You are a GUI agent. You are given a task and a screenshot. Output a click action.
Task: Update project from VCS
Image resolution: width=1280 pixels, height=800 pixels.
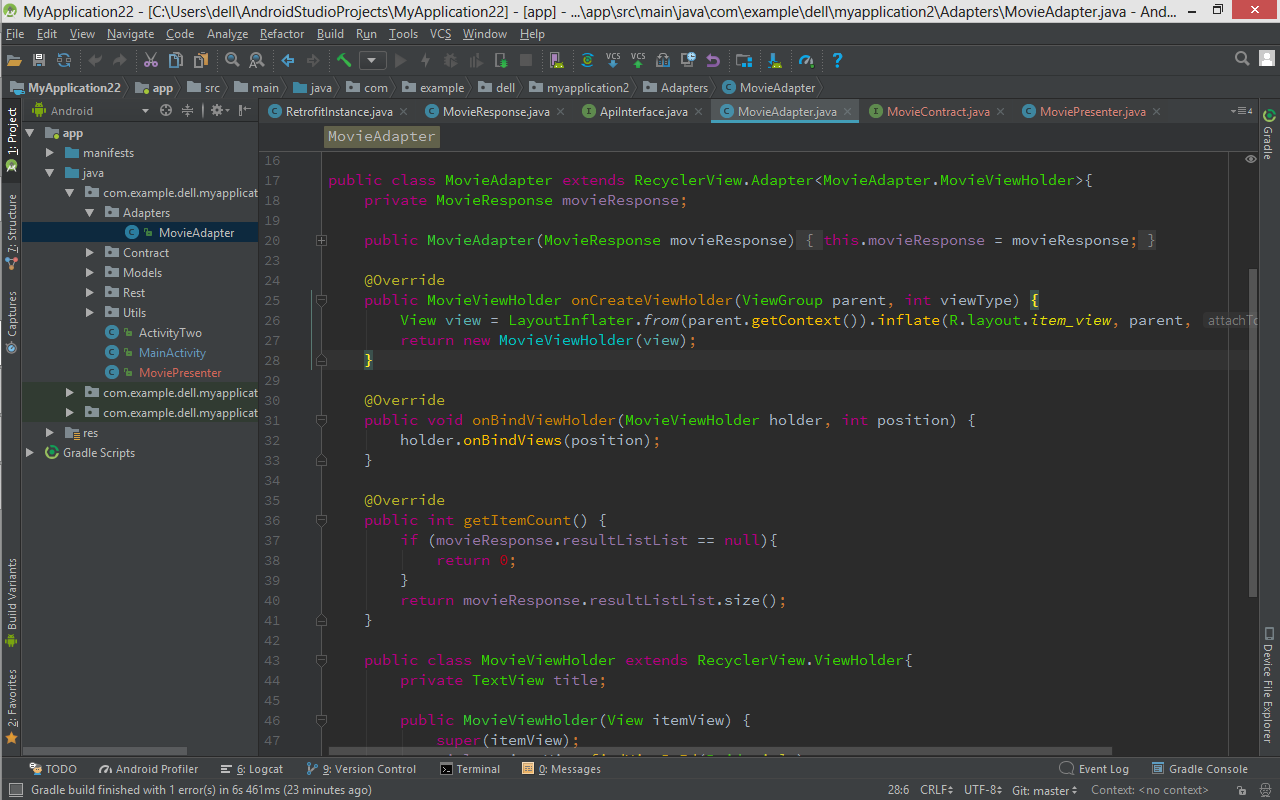click(x=613, y=60)
